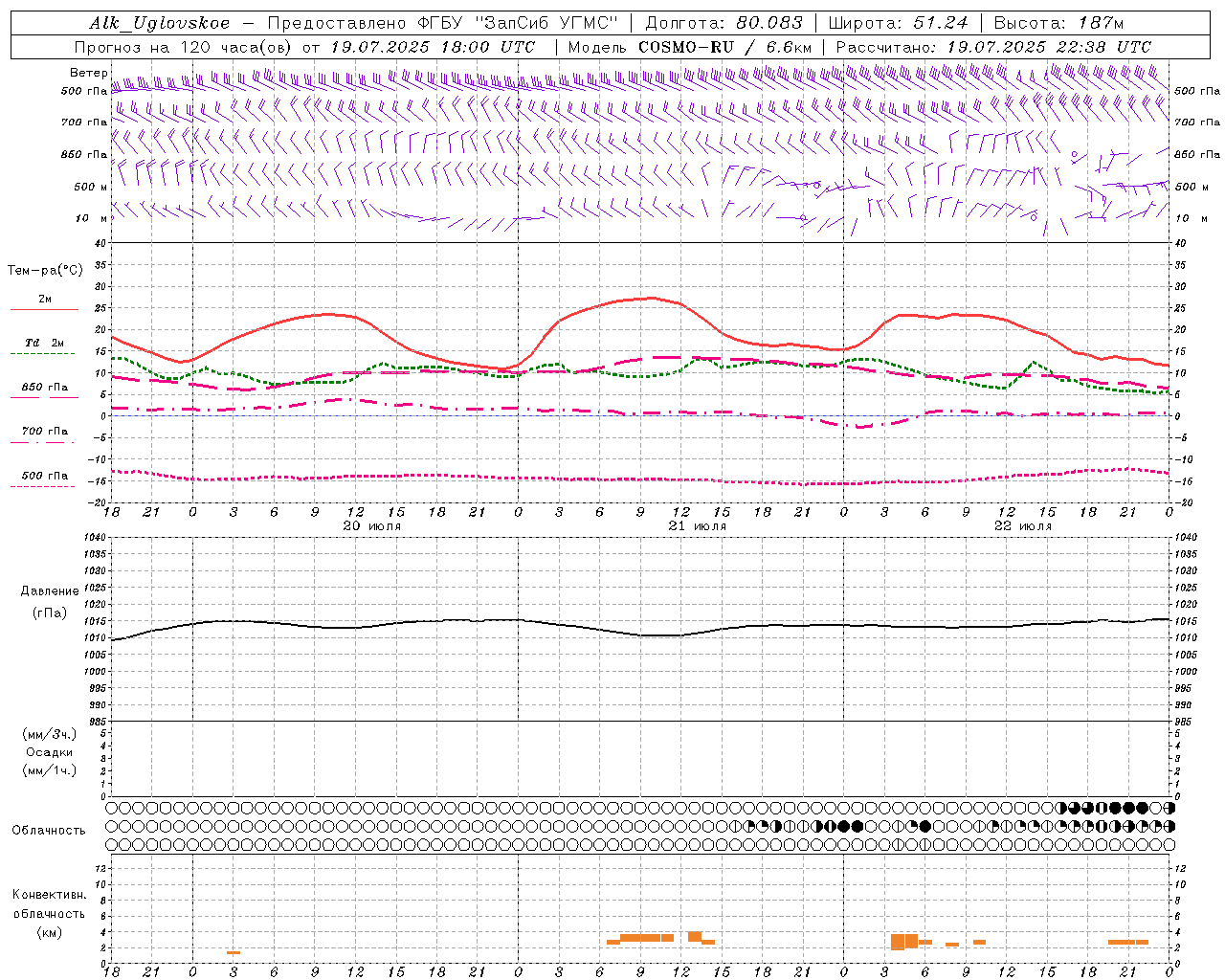1225x980 pixels.
Task: Click the station title Alk_Uglovskoe
Action: click(x=160, y=23)
